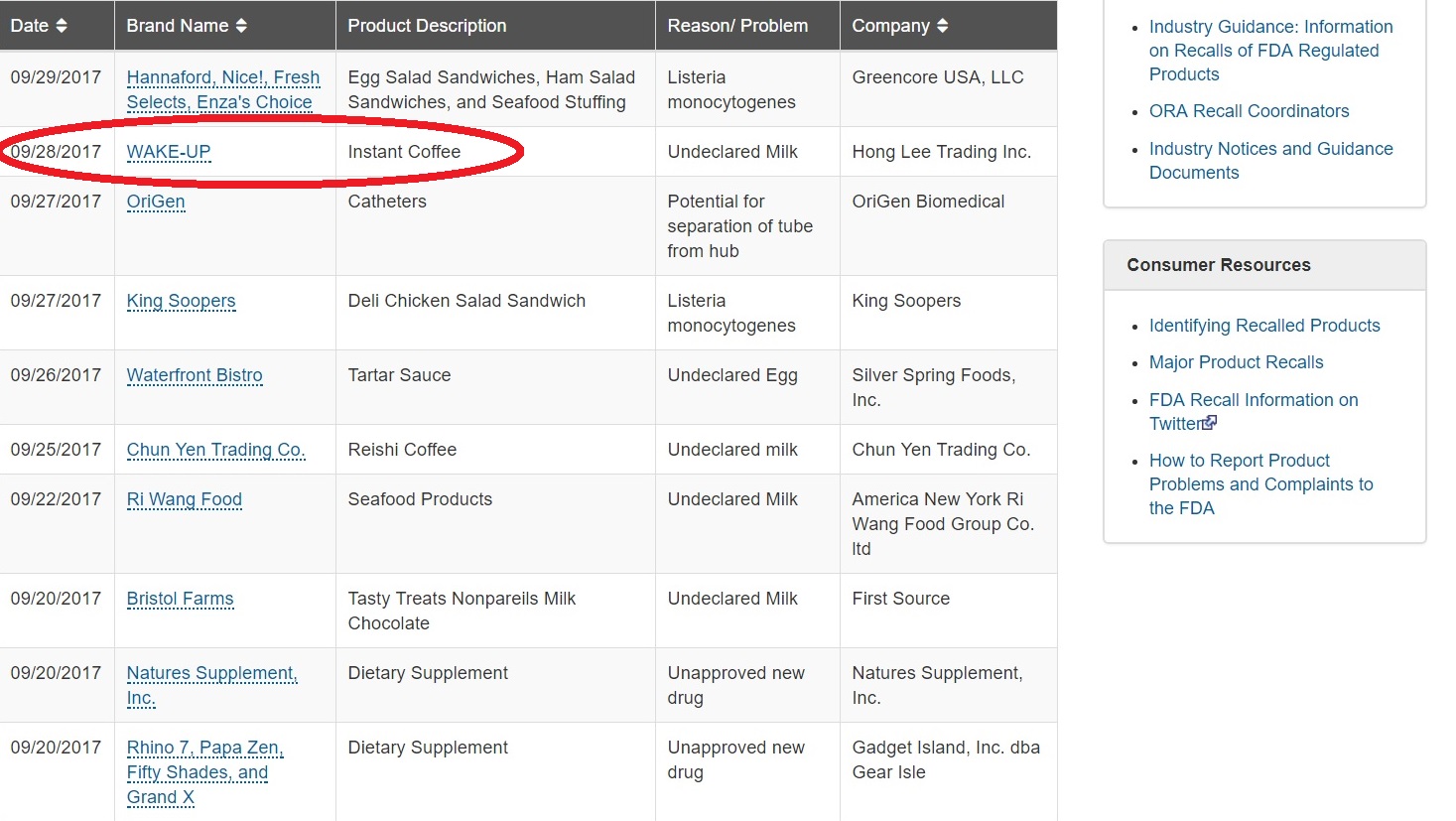Select Greencore USA, LLC company cell

(949, 89)
